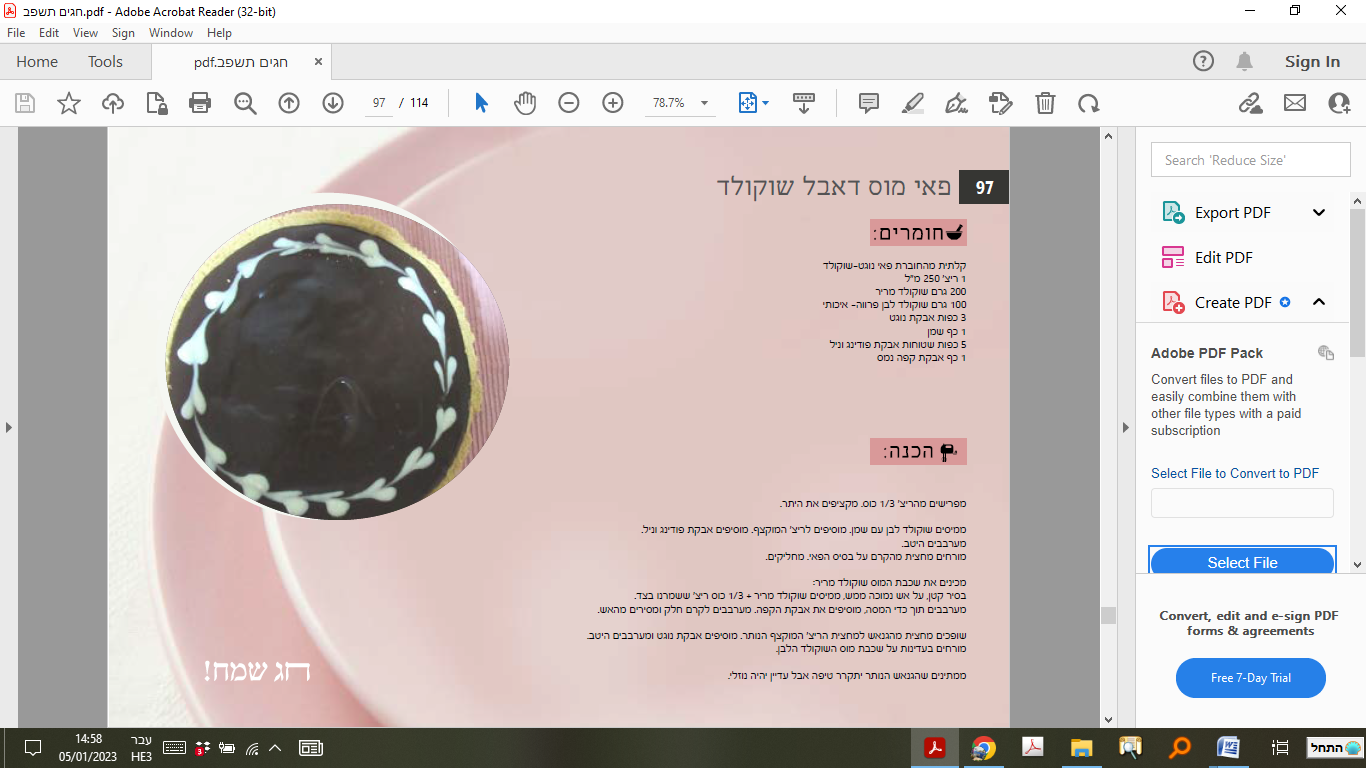Open the fit page options arrow
Image resolution: width=1366 pixels, height=768 pixels.
point(766,103)
